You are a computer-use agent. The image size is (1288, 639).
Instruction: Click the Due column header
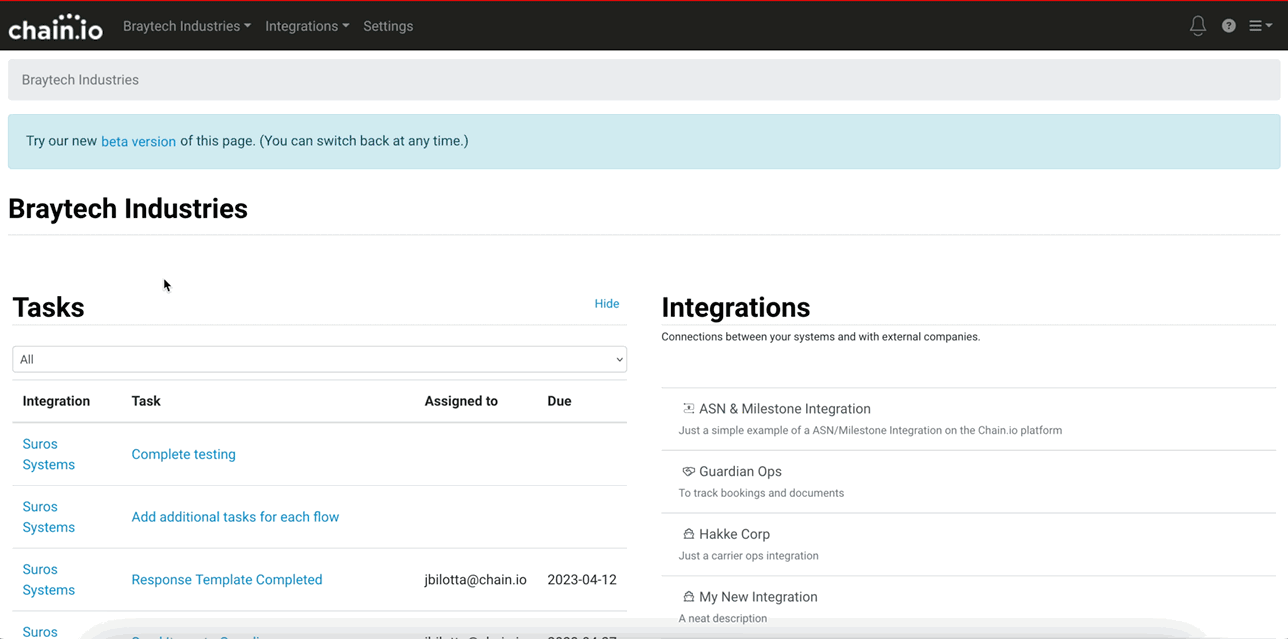pos(559,401)
